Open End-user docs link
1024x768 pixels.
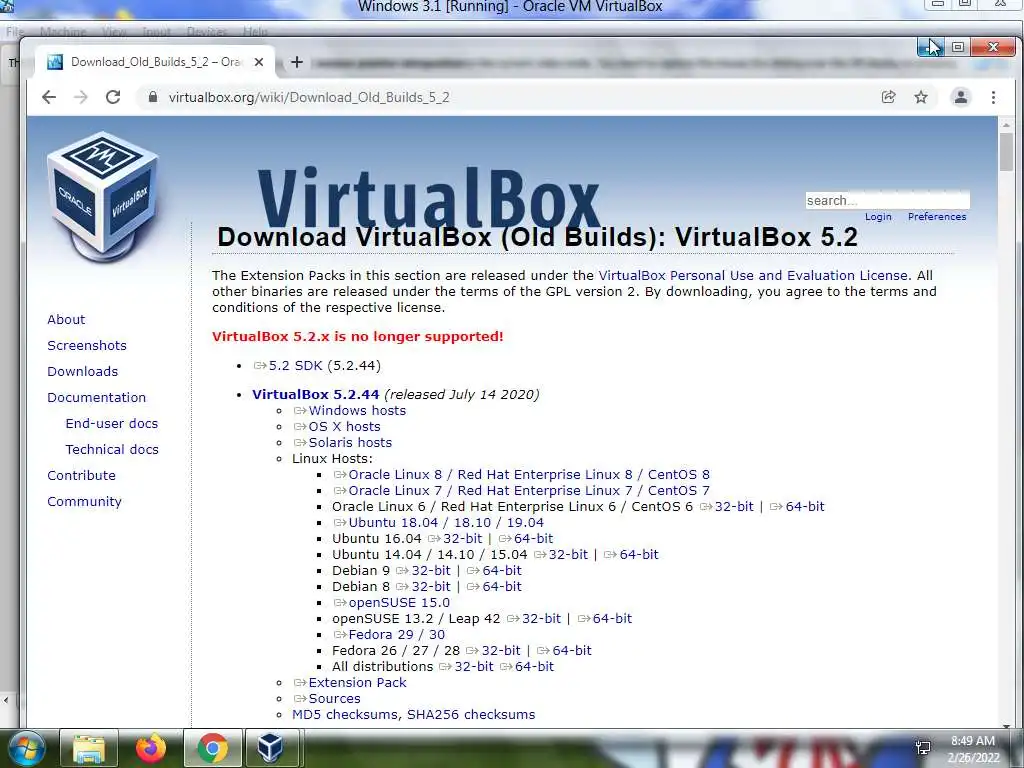112,423
